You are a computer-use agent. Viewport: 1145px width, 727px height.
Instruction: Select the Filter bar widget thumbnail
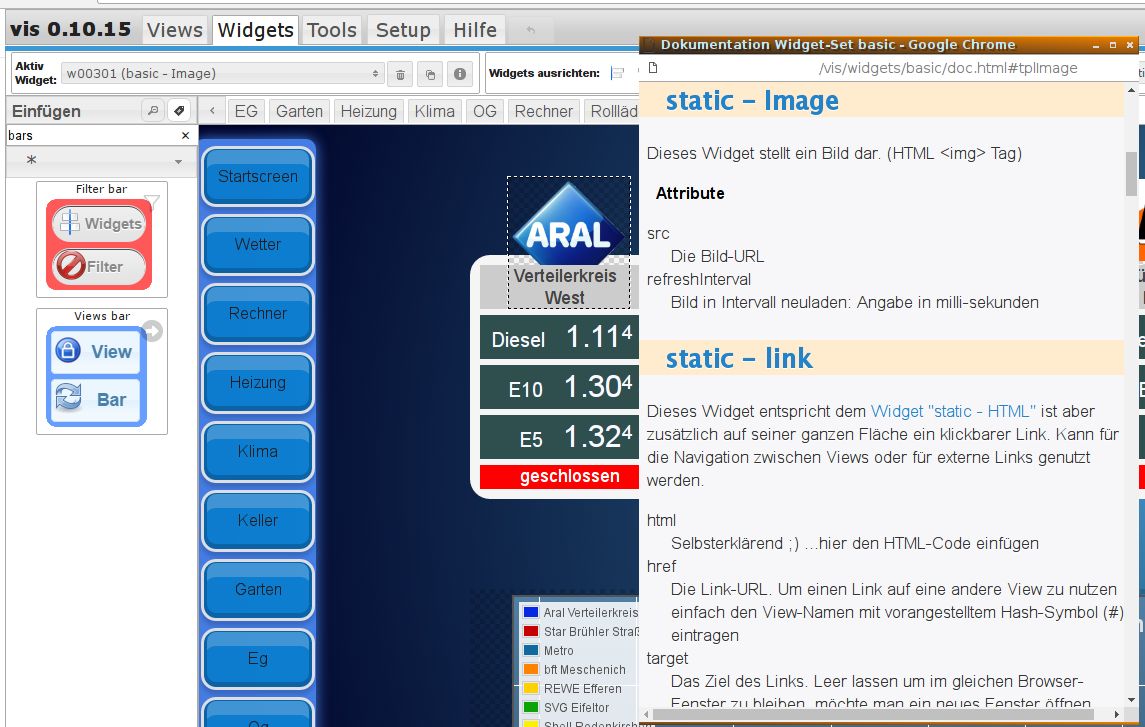pyautogui.click(x=102, y=239)
